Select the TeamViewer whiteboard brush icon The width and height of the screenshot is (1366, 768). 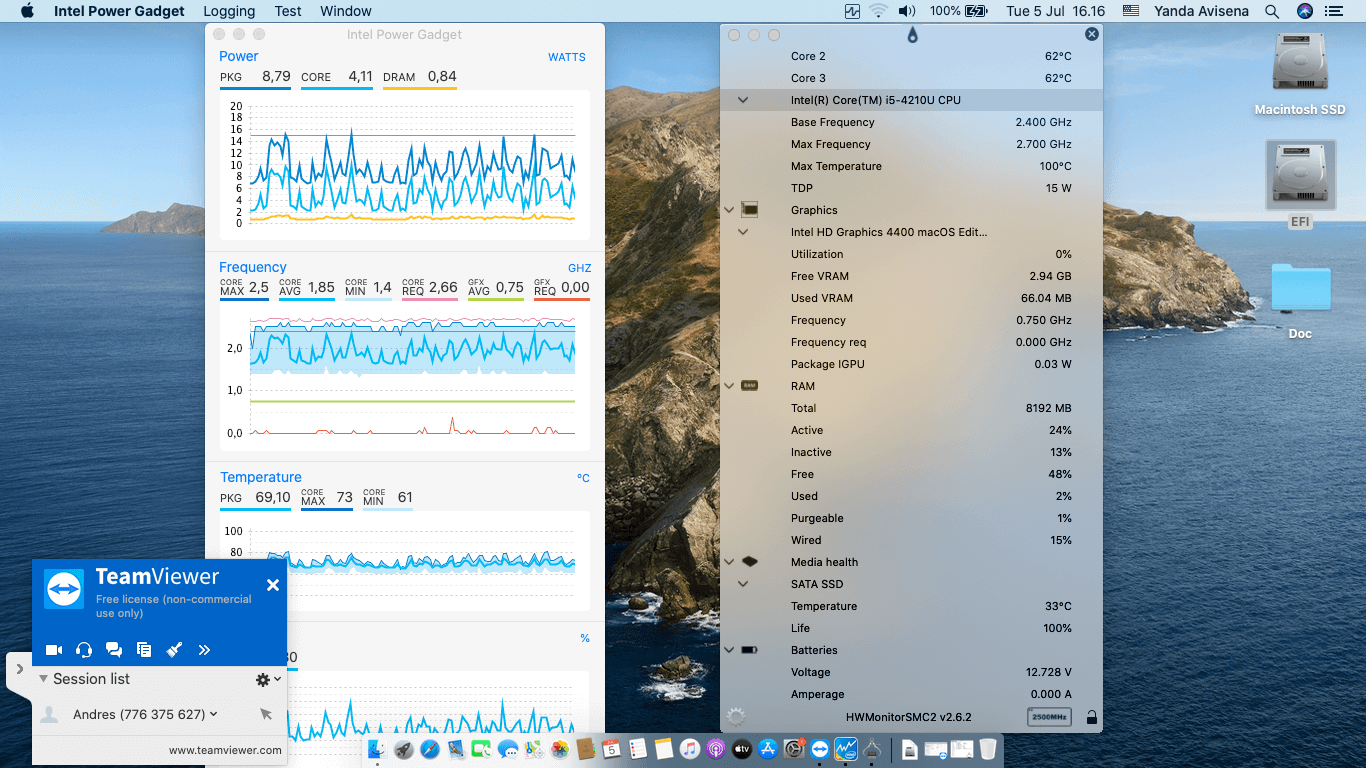[x=174, y=650]
